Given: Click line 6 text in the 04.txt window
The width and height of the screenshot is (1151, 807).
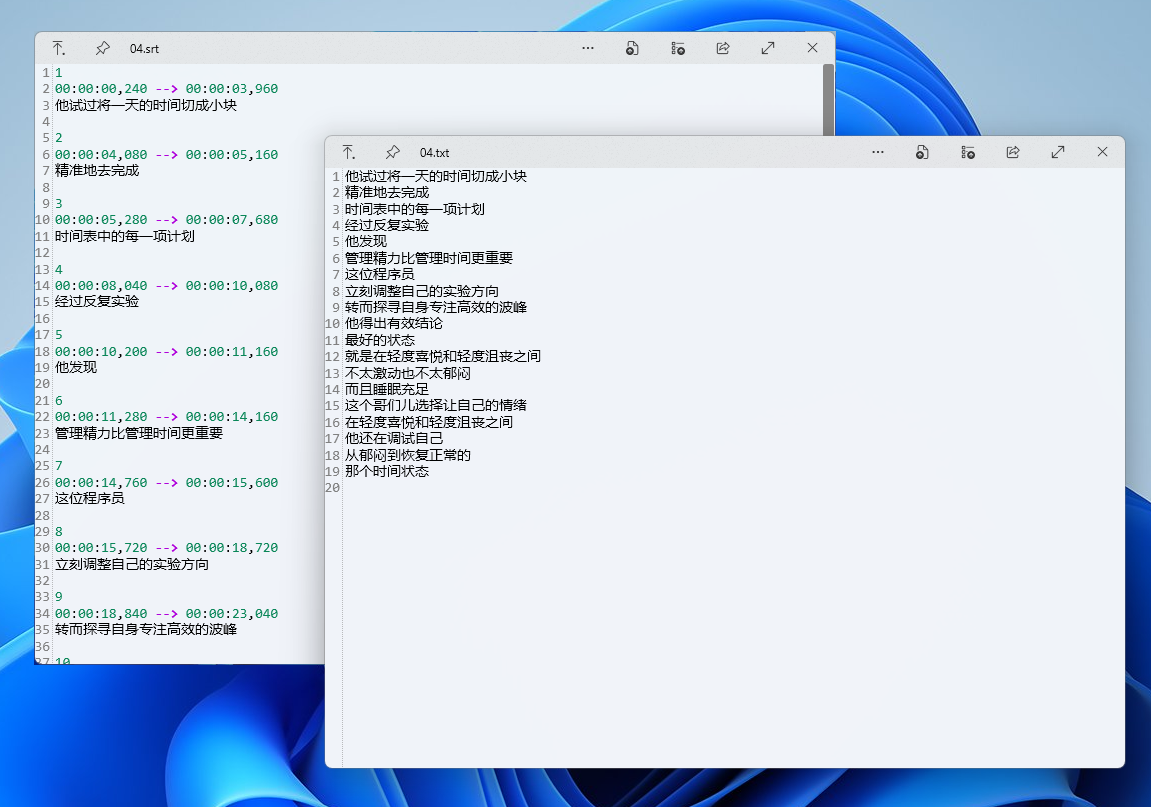Looking at the screenshot, I should tap(428, 258).
